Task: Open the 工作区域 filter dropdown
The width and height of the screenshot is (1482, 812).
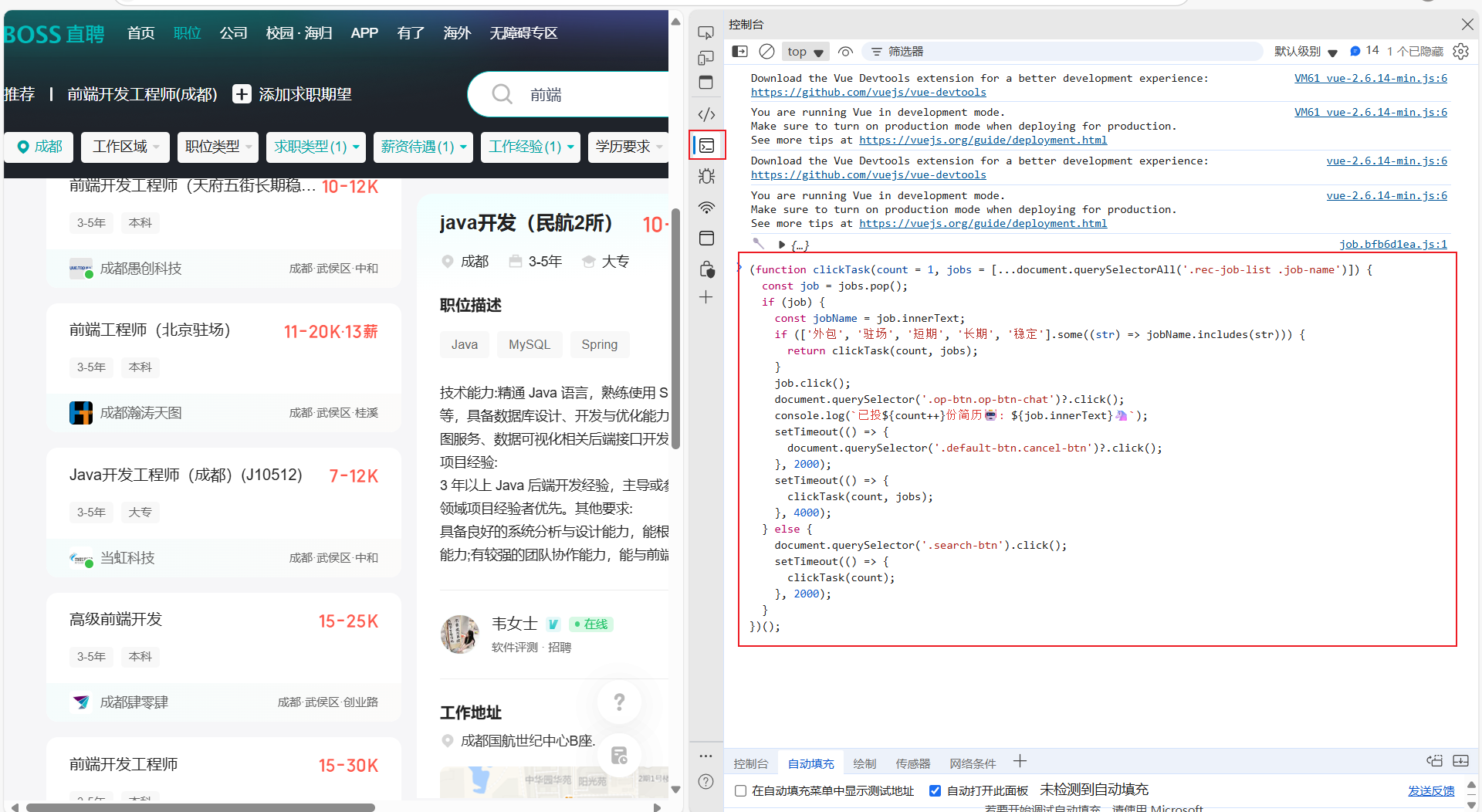Action: coord(125,147)
